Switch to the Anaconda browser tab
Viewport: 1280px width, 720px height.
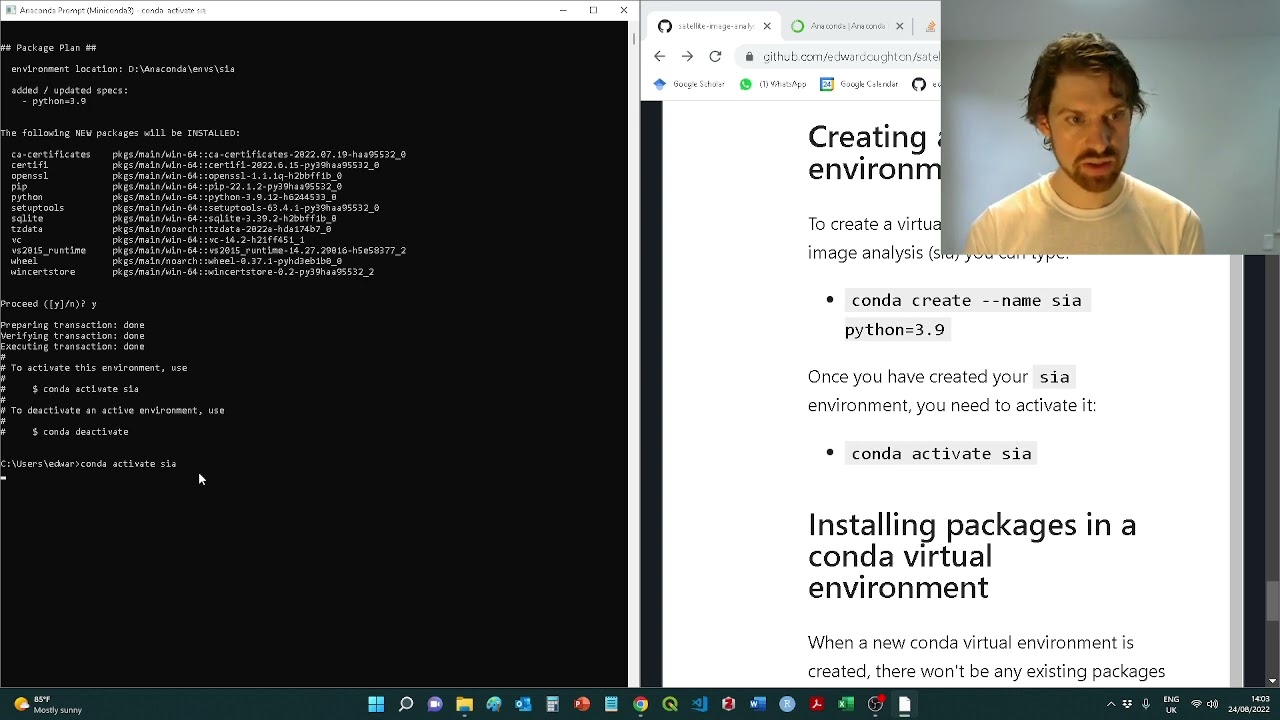[x=848, y=26]
